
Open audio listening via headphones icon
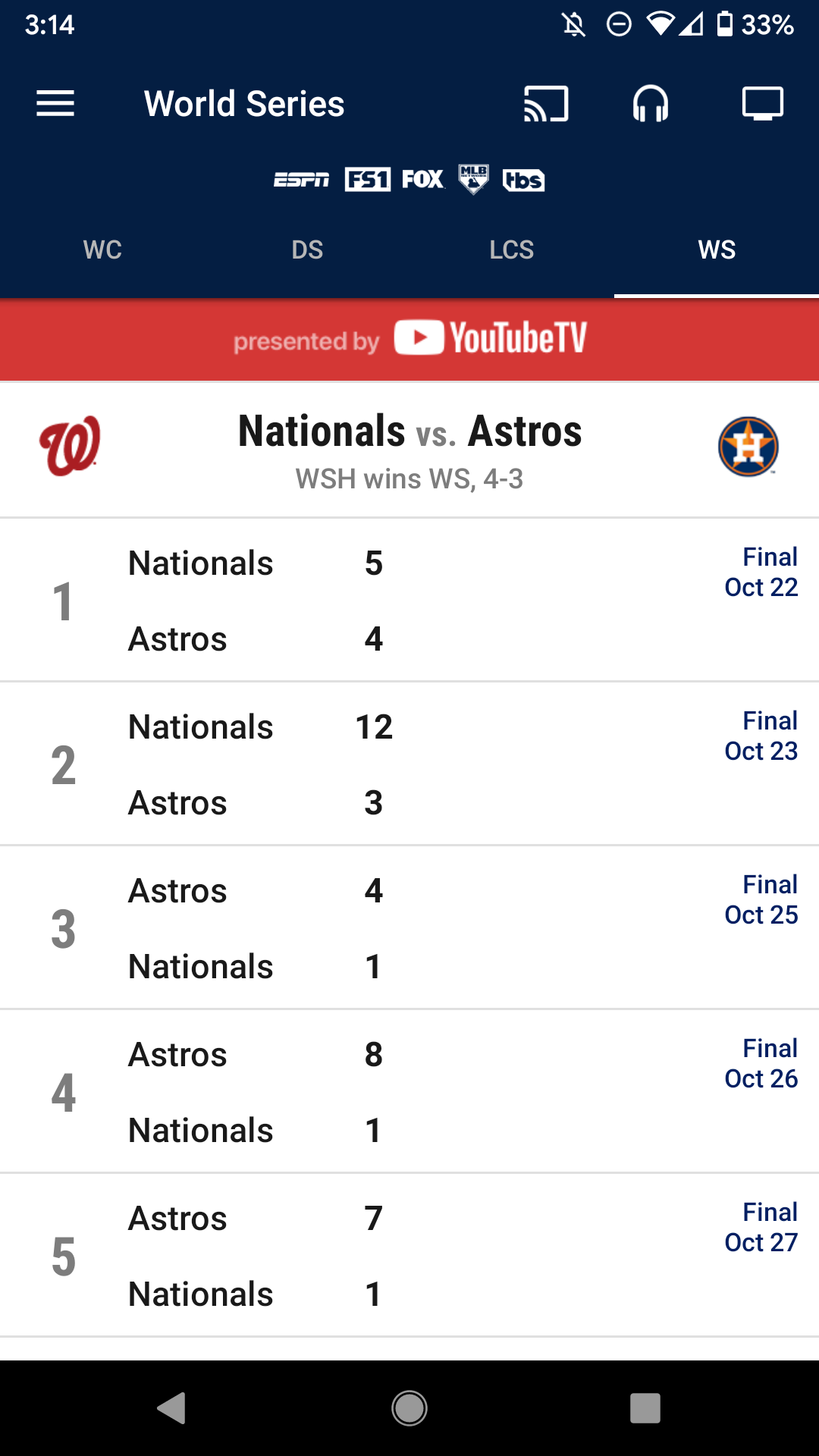(651, 104)
